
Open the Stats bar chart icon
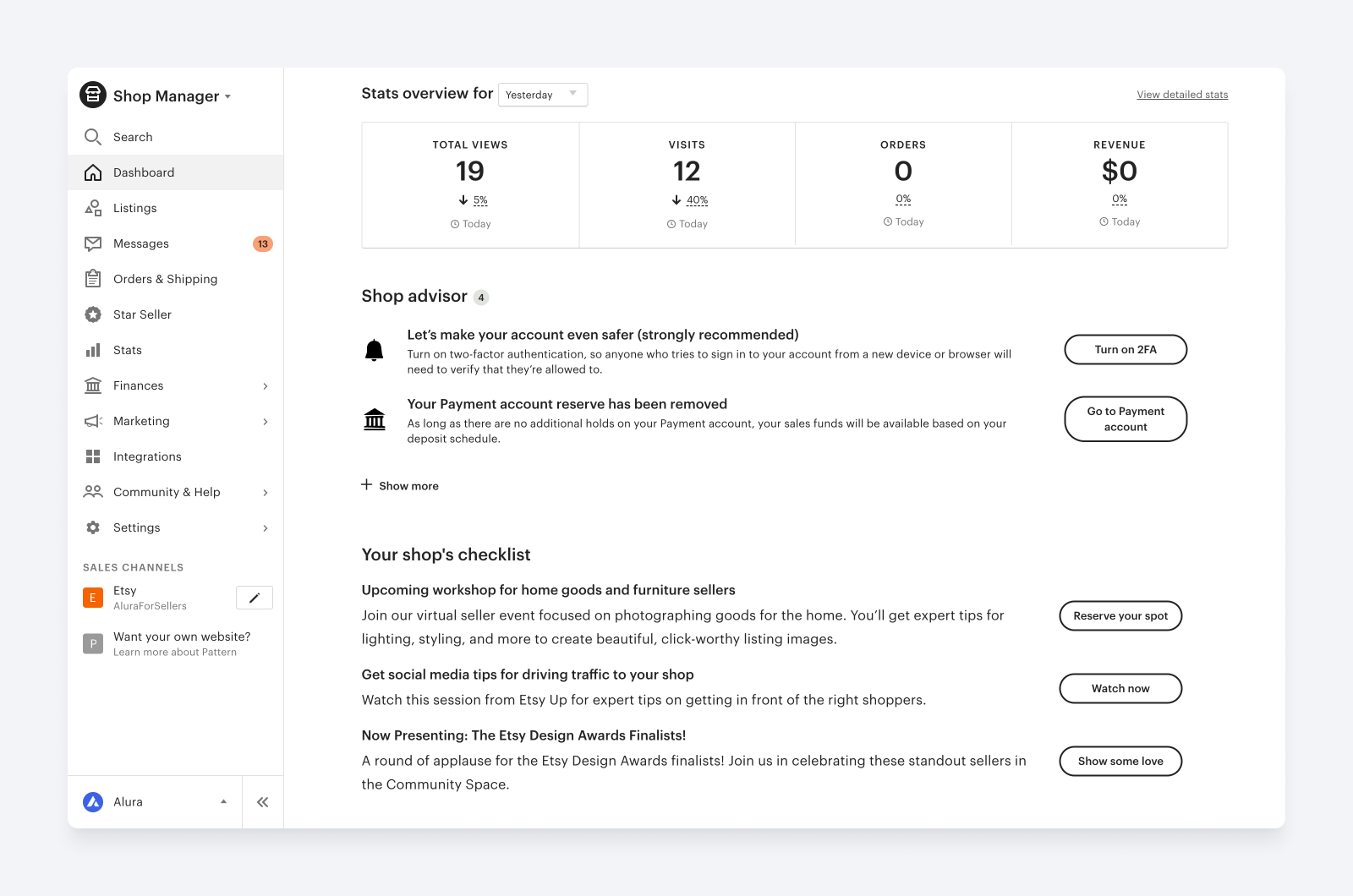93,349
